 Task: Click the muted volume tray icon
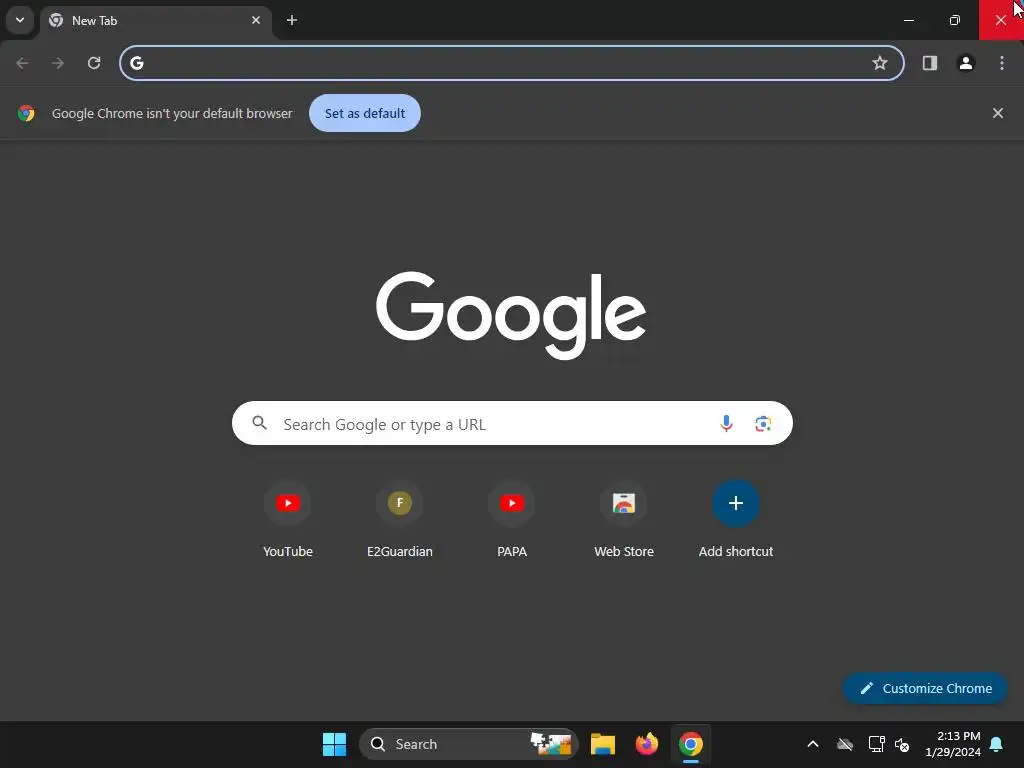[x=902, y=744]
